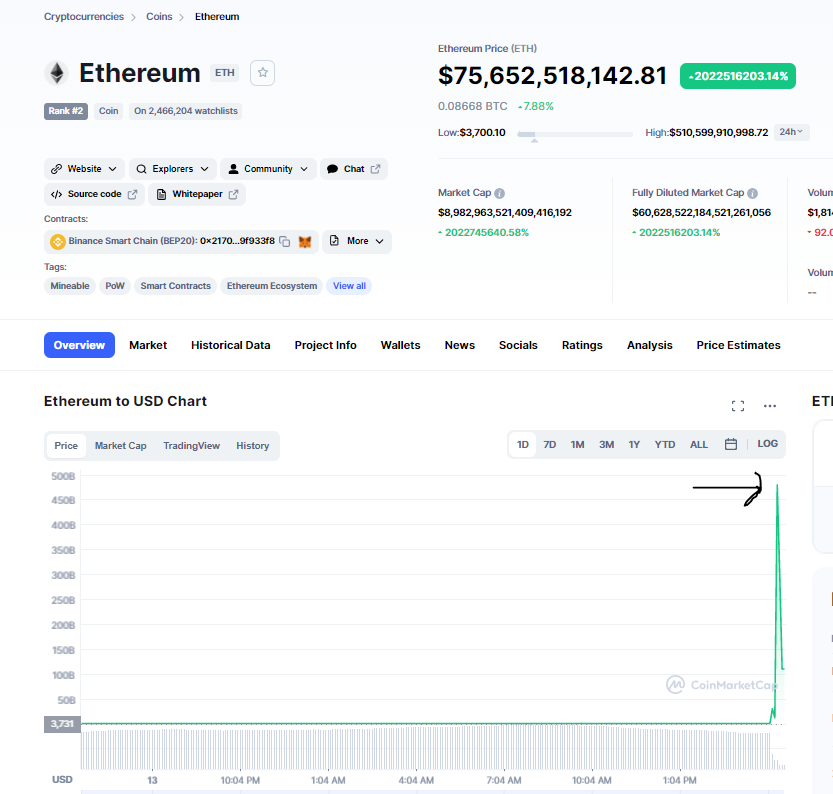Click the Low/High price range slider

tap(574, 134)
